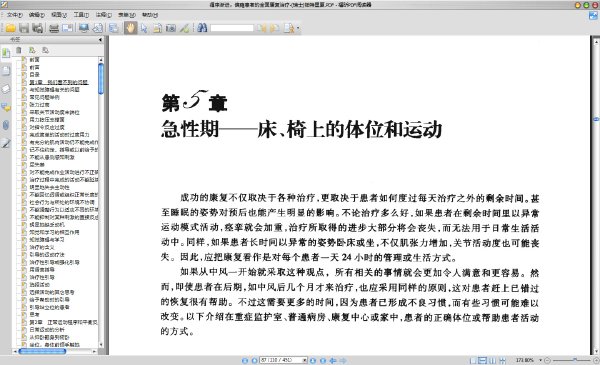Viewport: 600px width, 365px height.
Task: Click the monitor full screen icon
Action: pyautogui.click(x=83, y=28)
